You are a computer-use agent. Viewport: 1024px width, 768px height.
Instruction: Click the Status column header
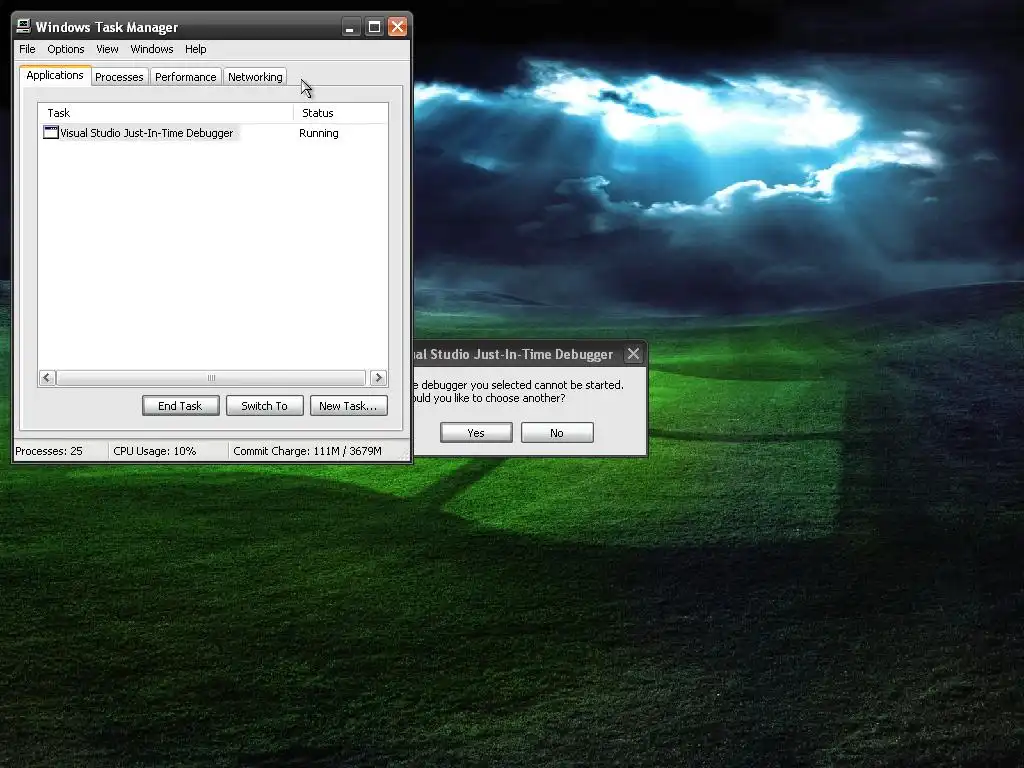point(340,113)
